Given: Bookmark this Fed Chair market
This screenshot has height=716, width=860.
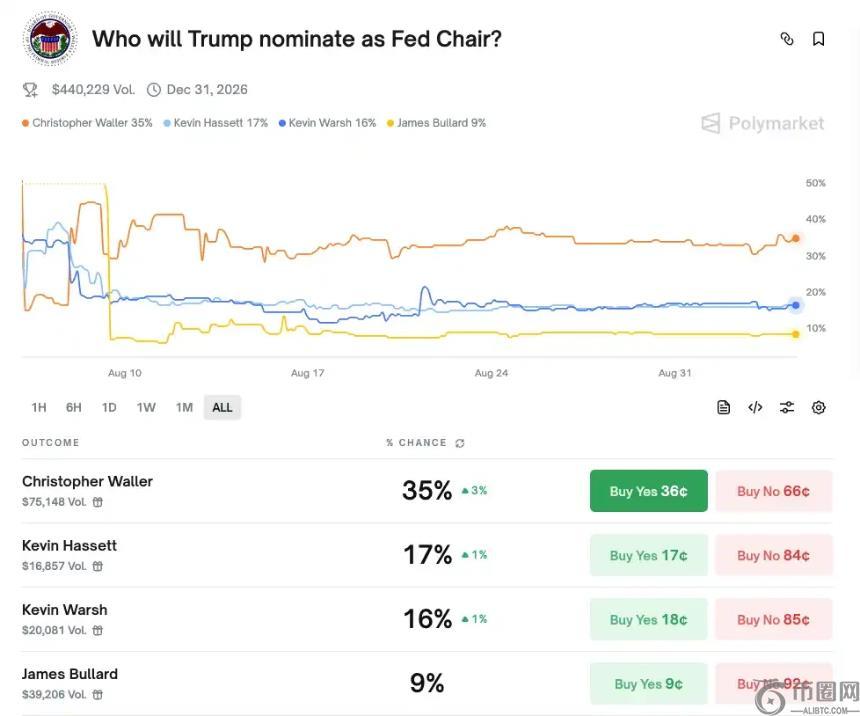Looking at the screenshot, I should coord(818,39).
